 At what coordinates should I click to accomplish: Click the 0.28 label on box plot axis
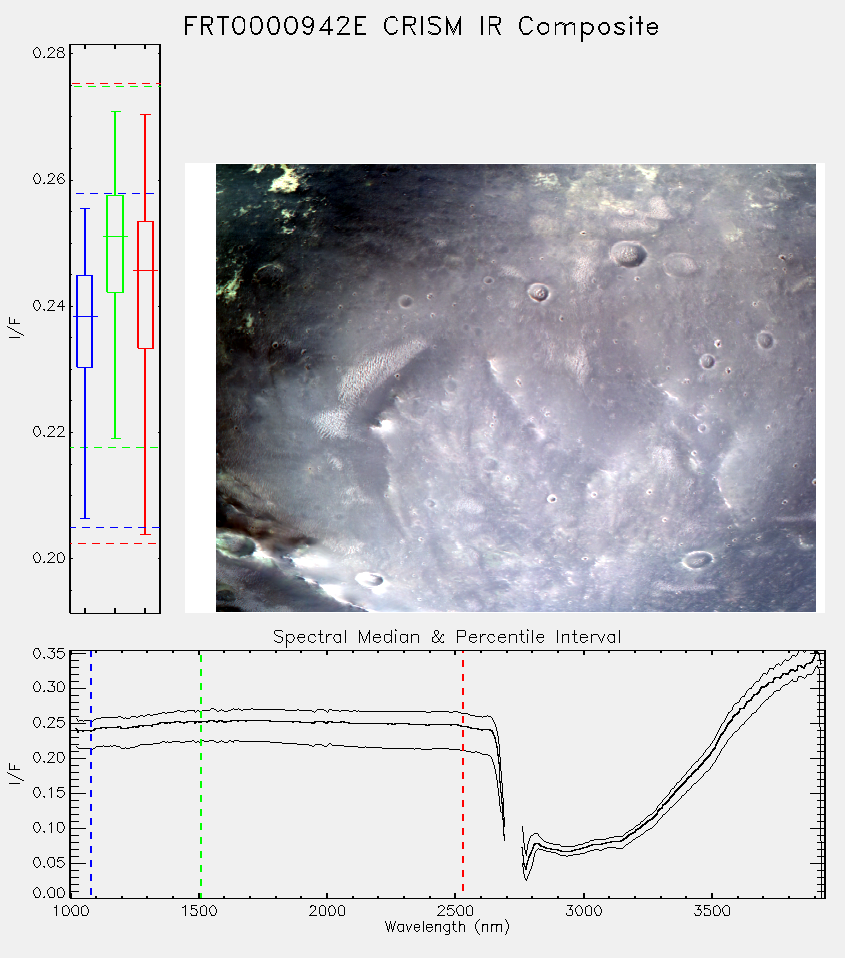coord(49,53)
